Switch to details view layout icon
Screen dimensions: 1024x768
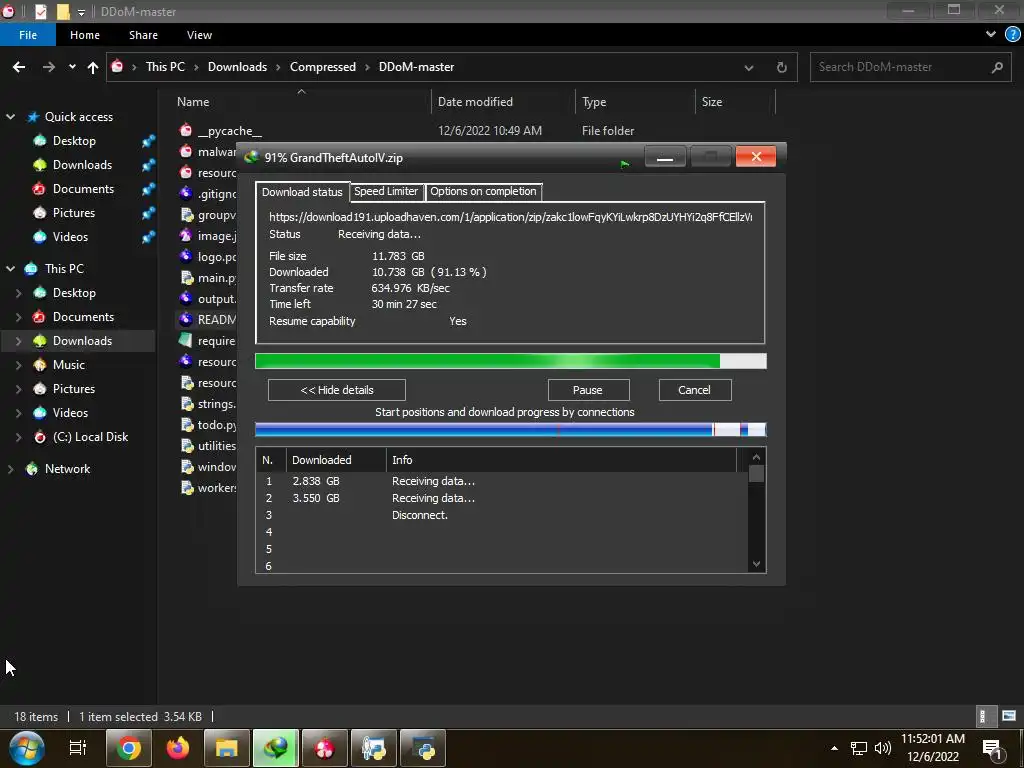coord(982,716)
